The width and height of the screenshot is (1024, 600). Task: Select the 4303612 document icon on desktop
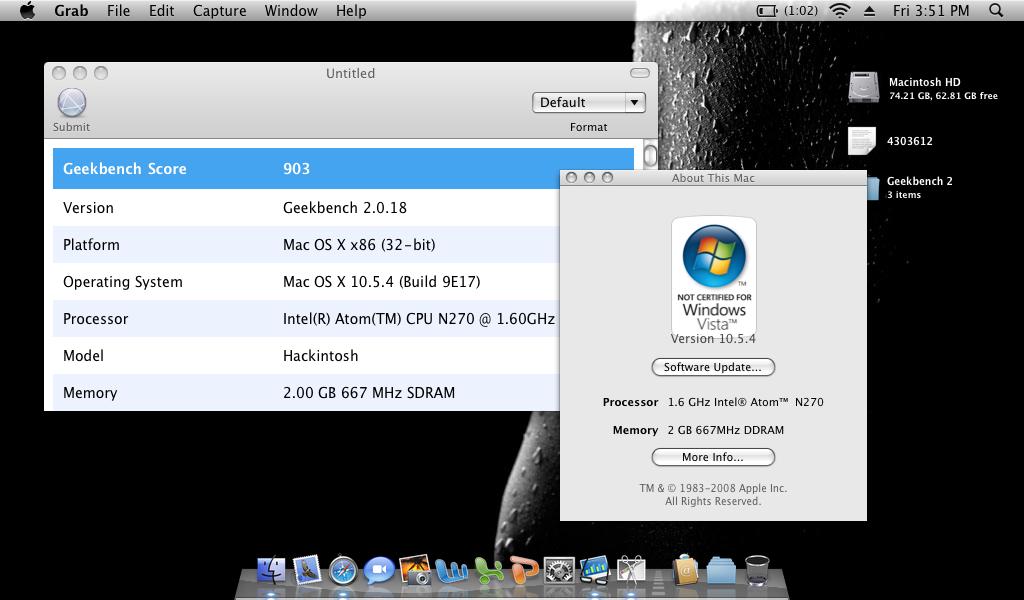coord(862,141)
